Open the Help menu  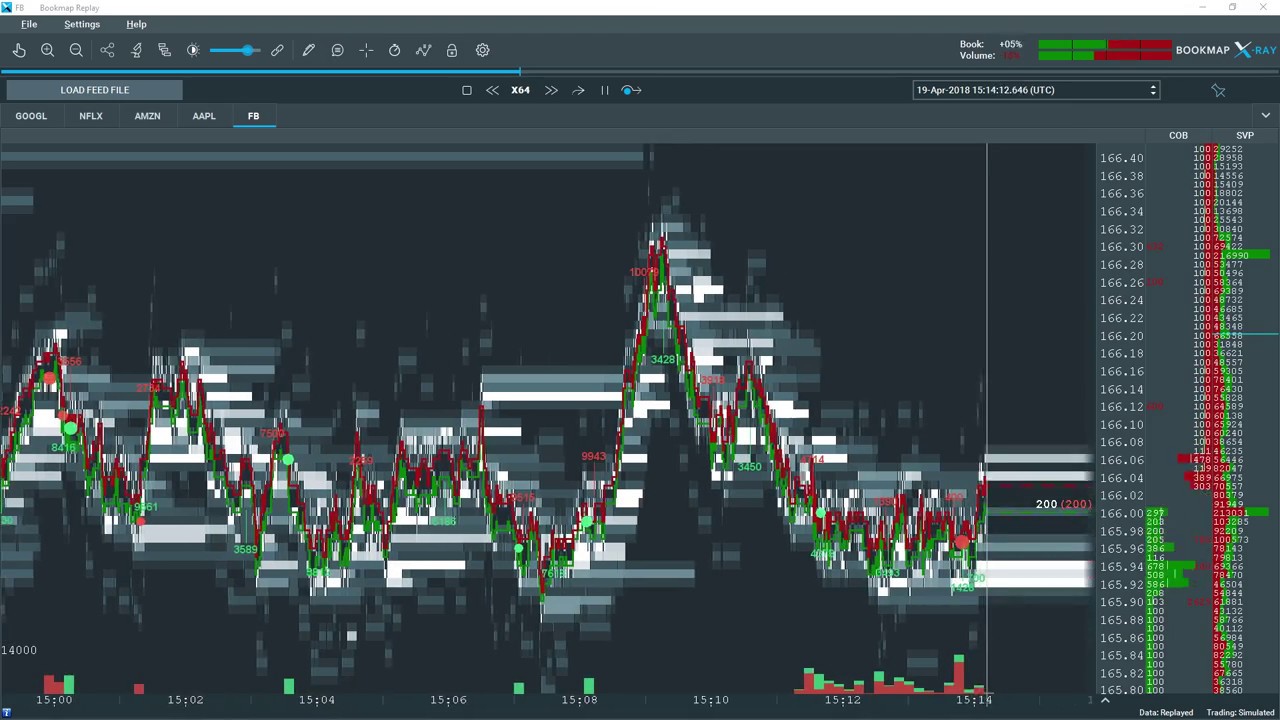pyautogui.click(x=136, y=24)
